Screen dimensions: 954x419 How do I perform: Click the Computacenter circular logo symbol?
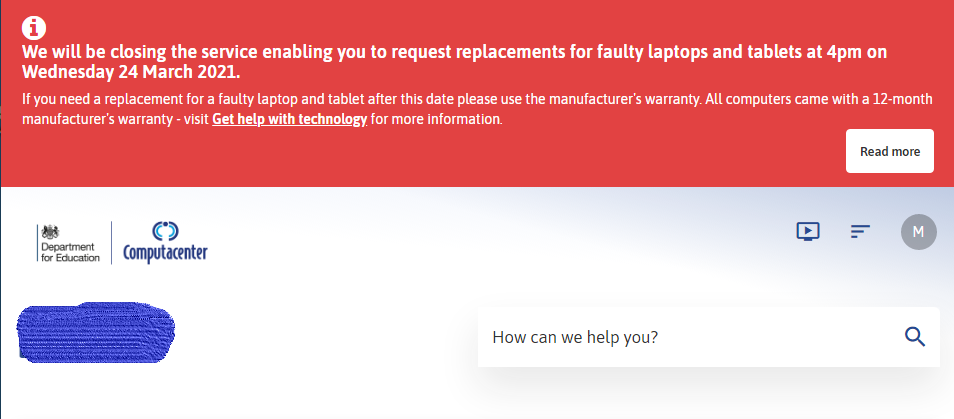click(165, 230)
